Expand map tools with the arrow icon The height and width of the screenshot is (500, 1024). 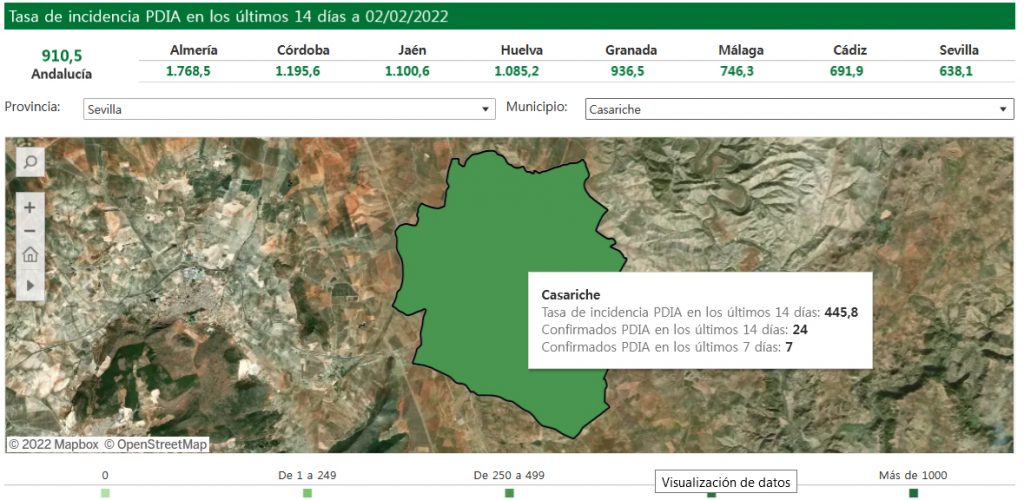[30, 285]
